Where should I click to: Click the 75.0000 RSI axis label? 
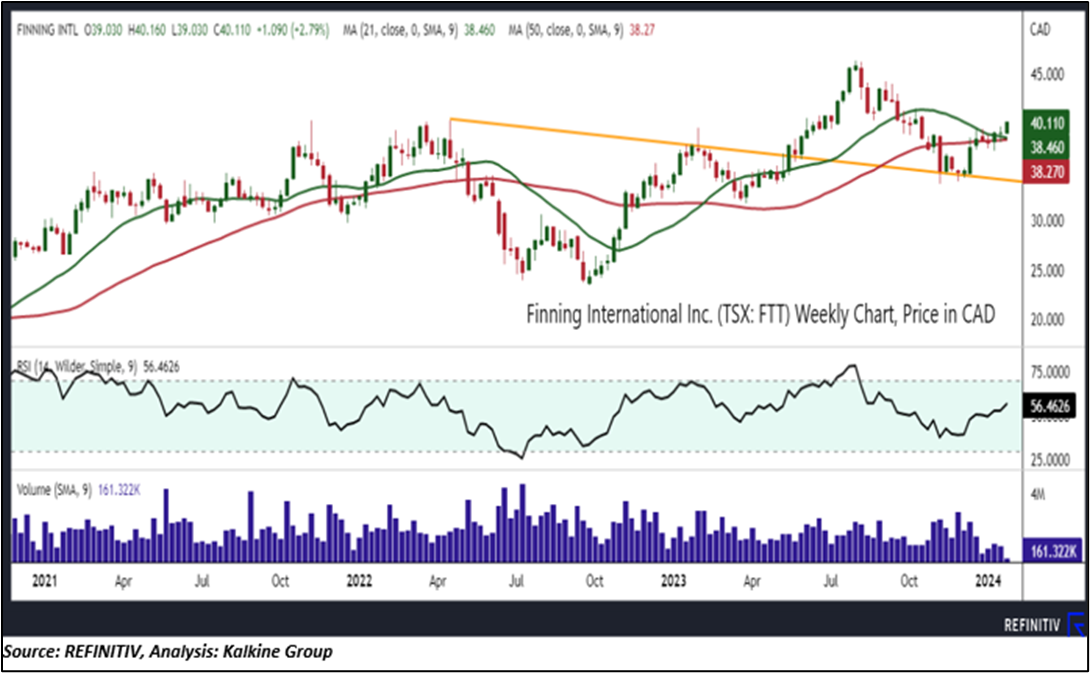[1050, 373]
